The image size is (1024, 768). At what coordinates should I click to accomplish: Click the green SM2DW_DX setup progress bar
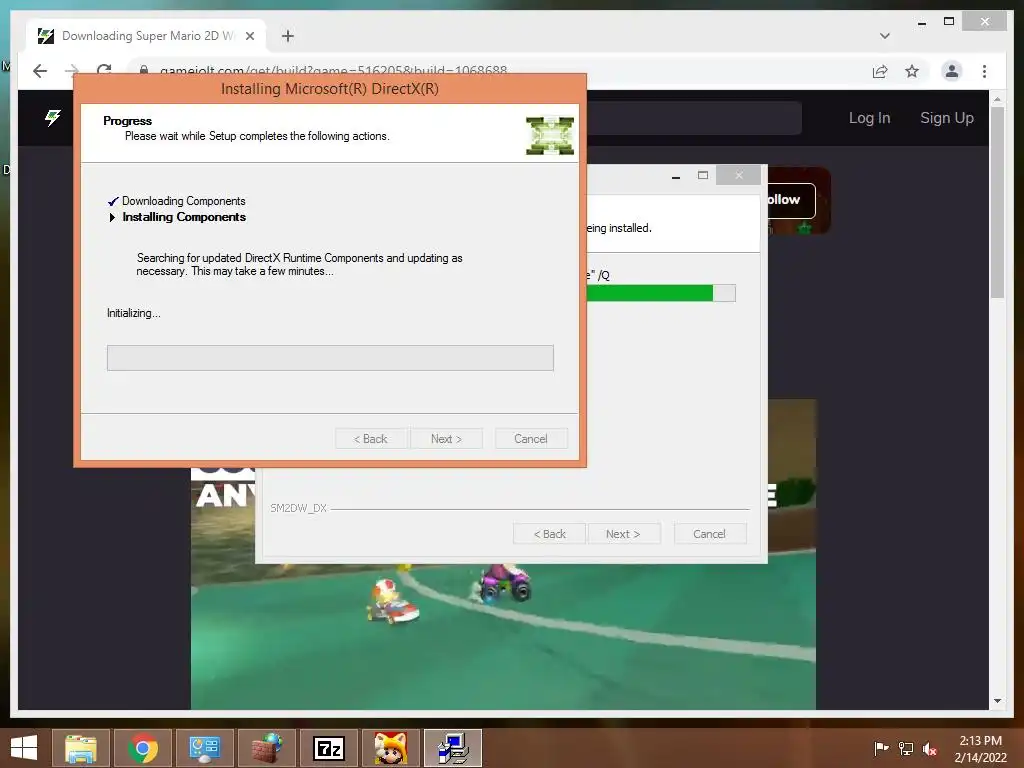tap(661, 293)
